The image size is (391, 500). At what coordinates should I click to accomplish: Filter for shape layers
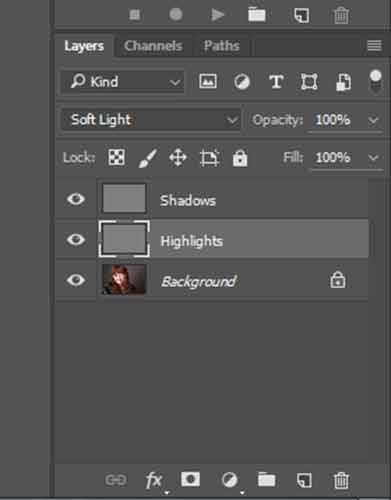[x=309, y=82]
